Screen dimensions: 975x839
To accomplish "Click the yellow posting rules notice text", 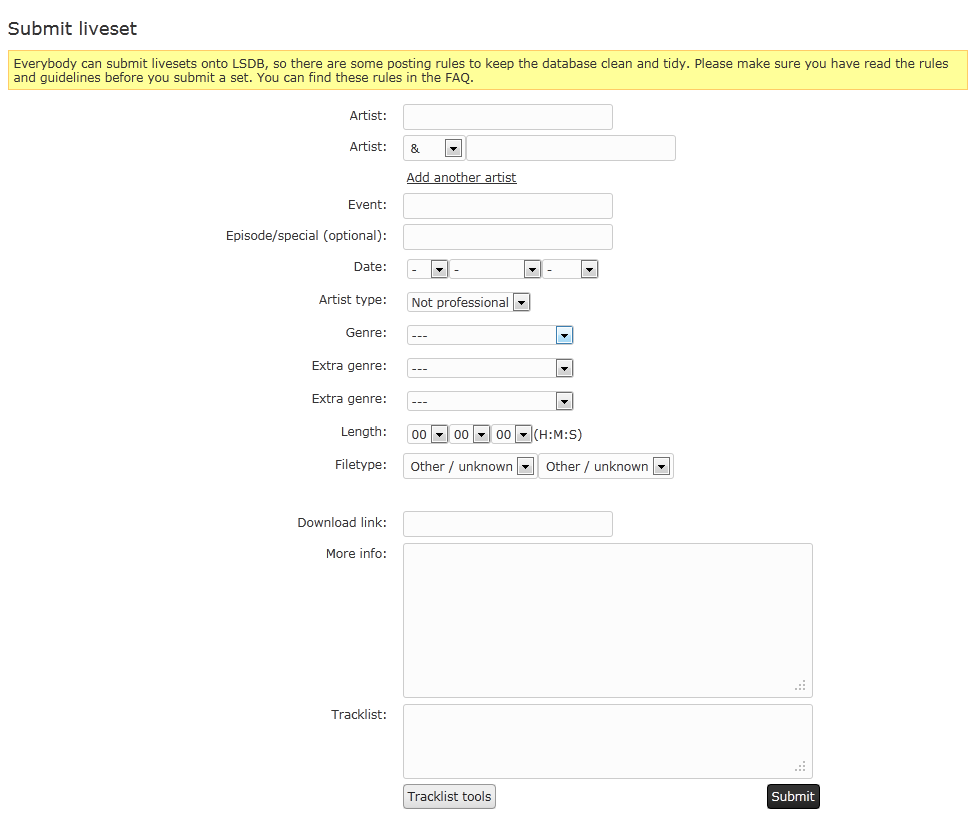I will click(481, 70).
